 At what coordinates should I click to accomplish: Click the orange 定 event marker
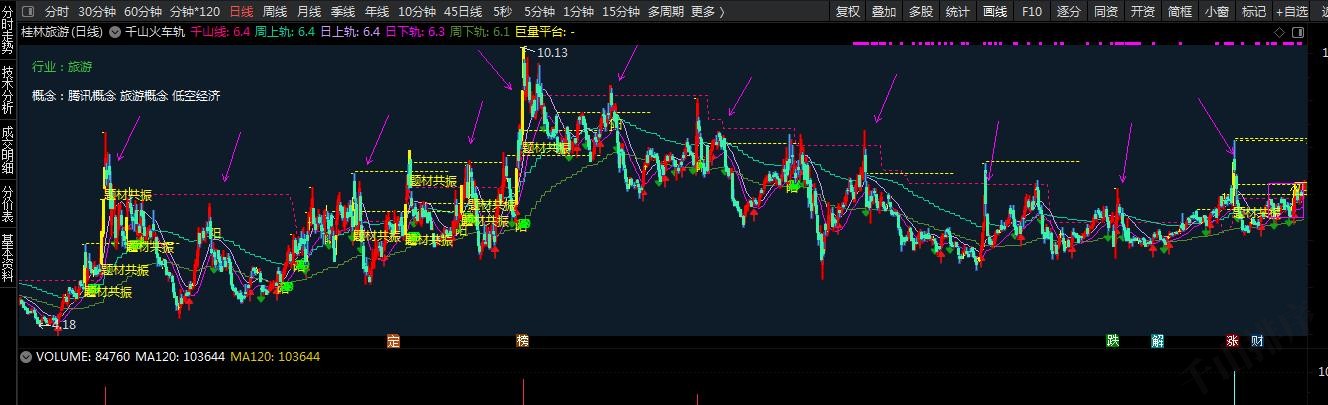(x=393, y=341)
